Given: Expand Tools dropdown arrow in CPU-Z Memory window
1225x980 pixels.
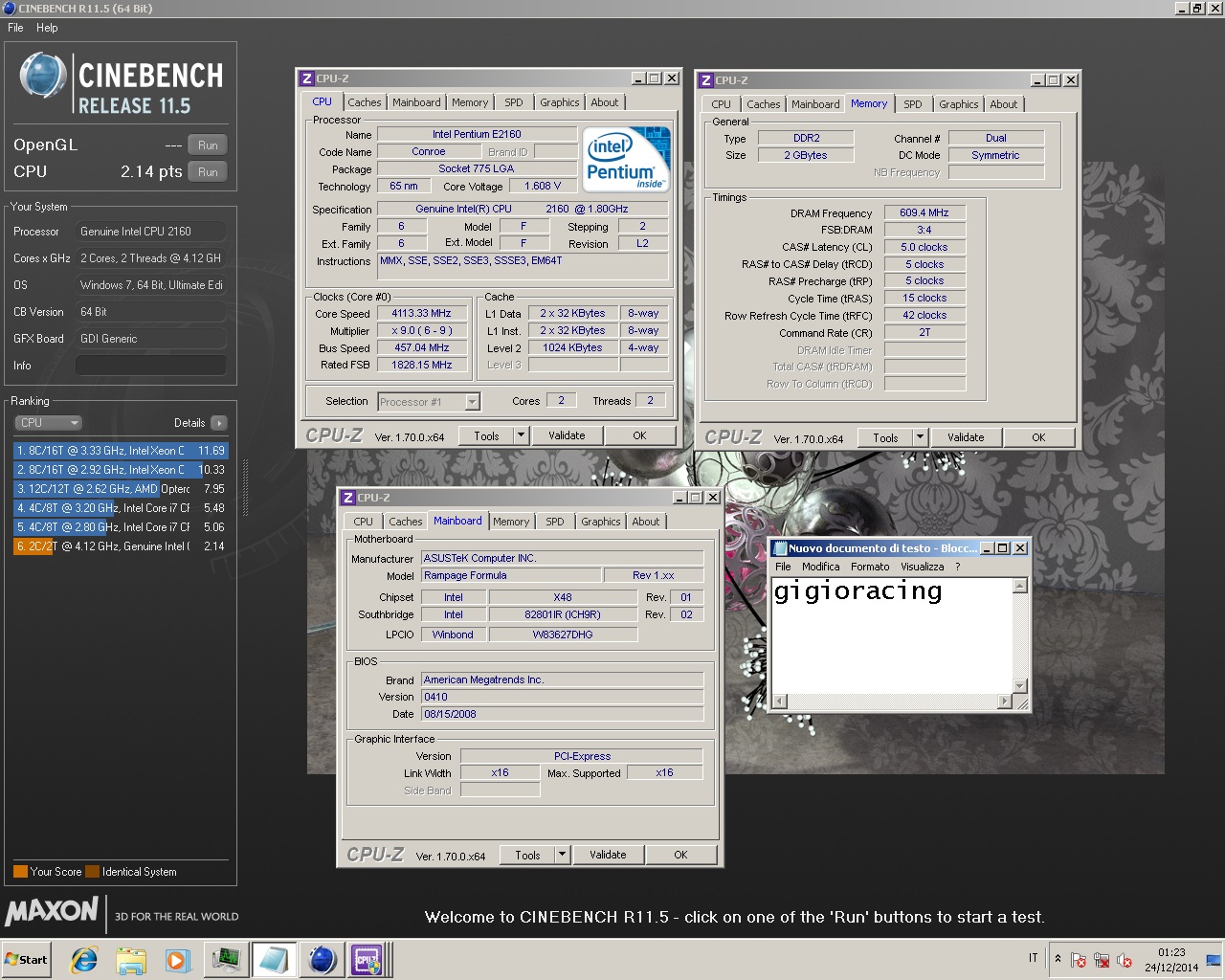Looking at the screenshot, I should (x=920, y=437).
